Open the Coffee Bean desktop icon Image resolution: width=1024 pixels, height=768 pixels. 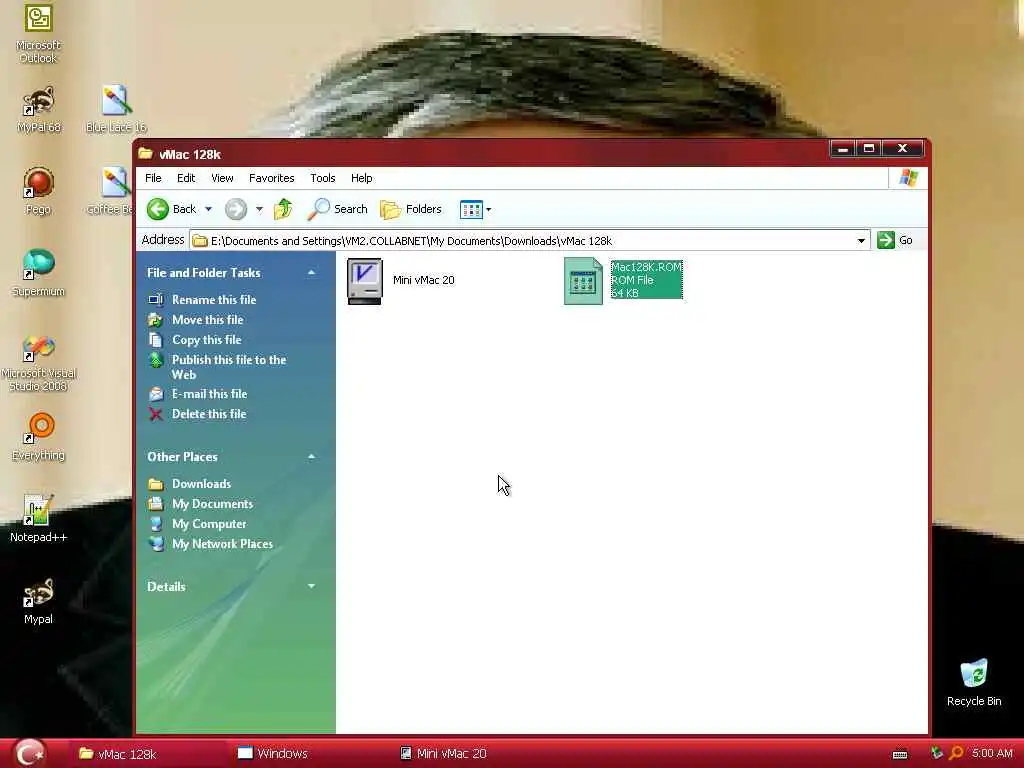(112, 191)
